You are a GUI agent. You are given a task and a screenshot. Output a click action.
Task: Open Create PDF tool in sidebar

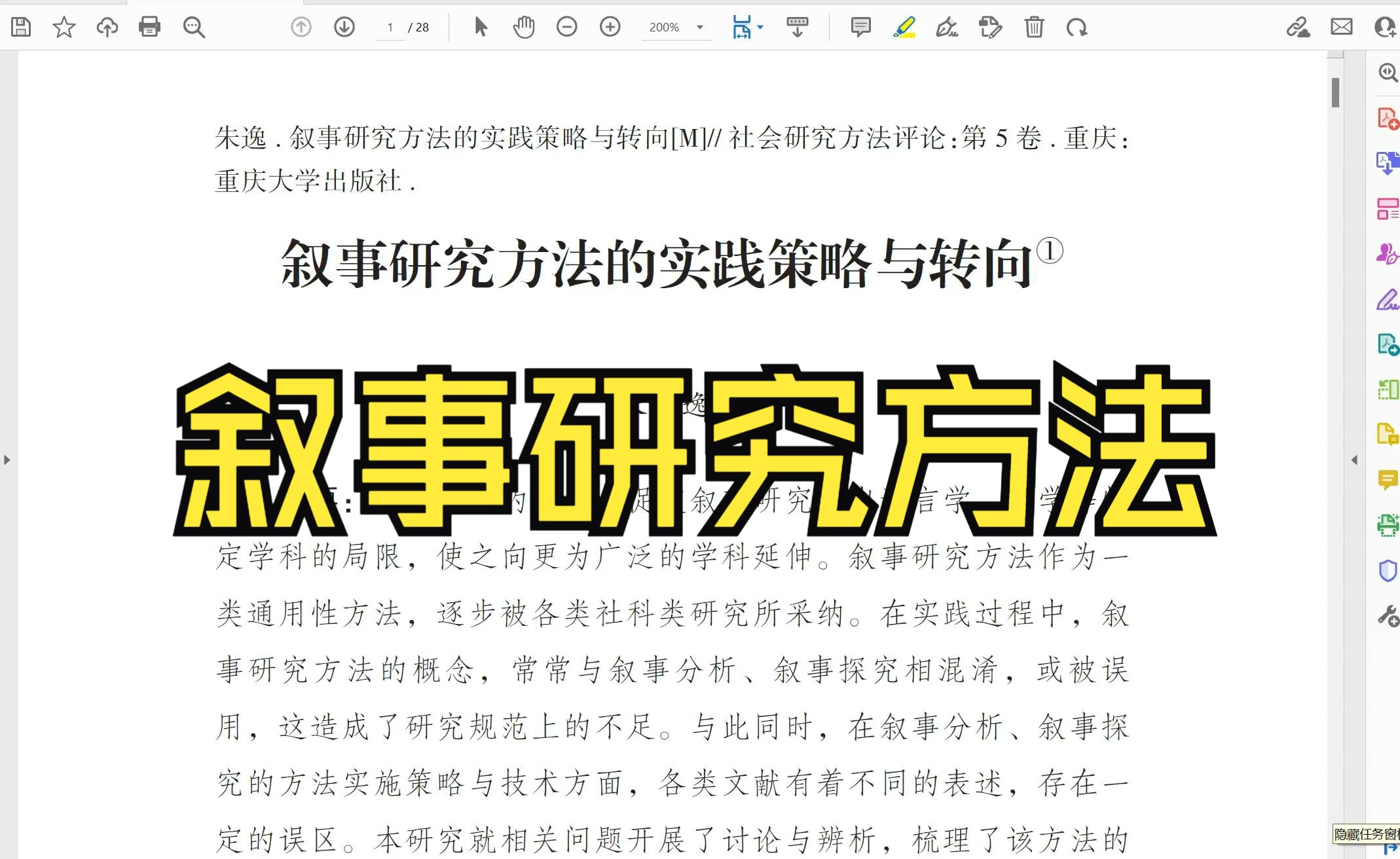point(1388,119)
